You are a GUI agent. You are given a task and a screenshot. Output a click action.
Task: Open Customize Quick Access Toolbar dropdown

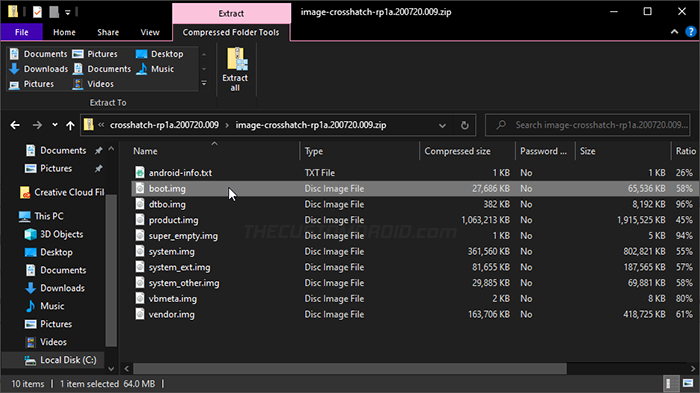click(x=68, y=13)
